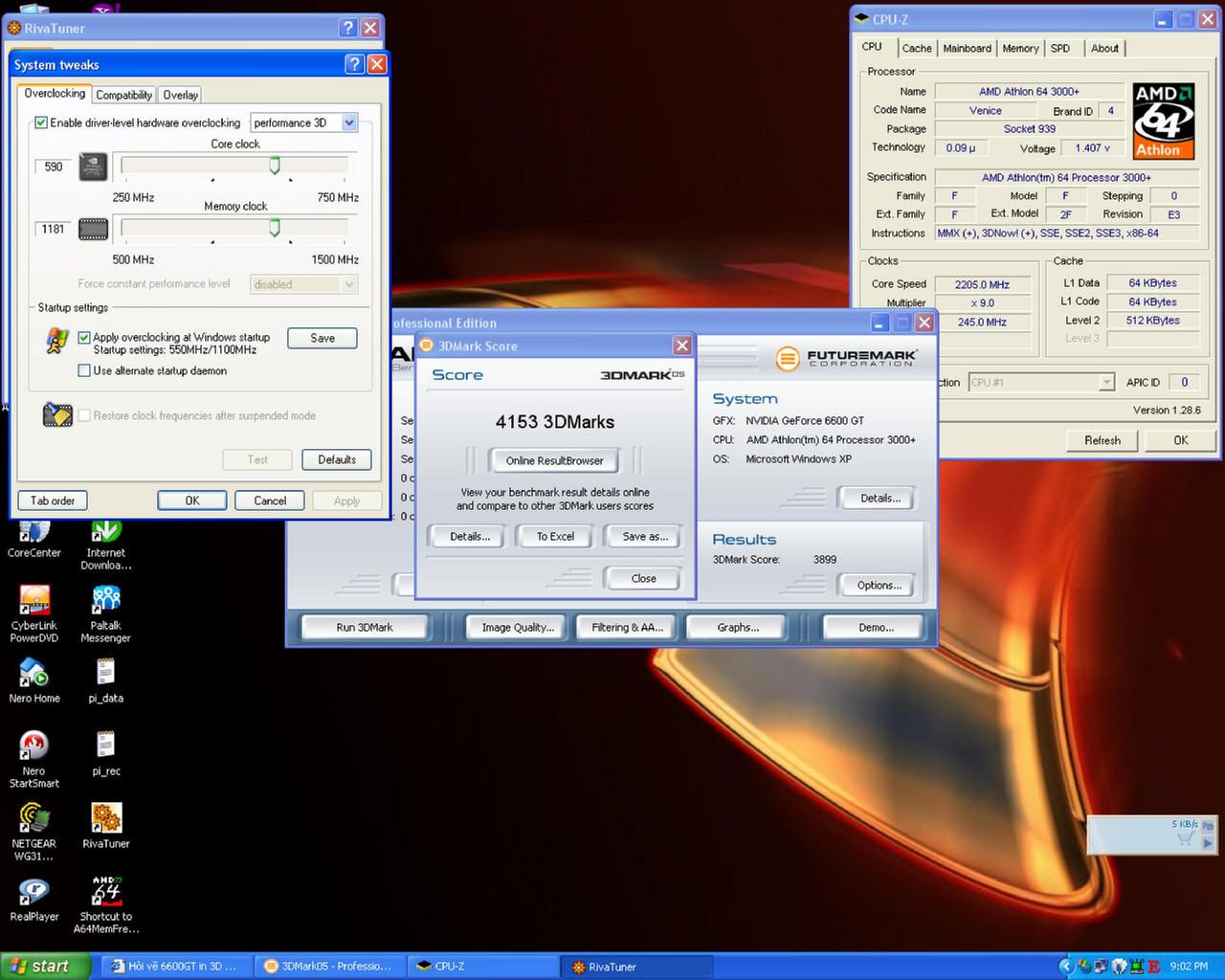Click the Windows flag startup settings icon

click(56, 340)
